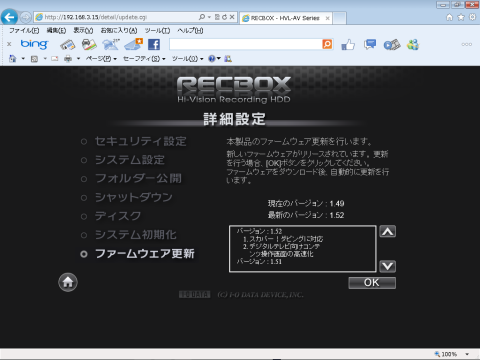Open セキュリティ設定 settings page
This screenshot has height=360, width=480.
click(140, 141)
